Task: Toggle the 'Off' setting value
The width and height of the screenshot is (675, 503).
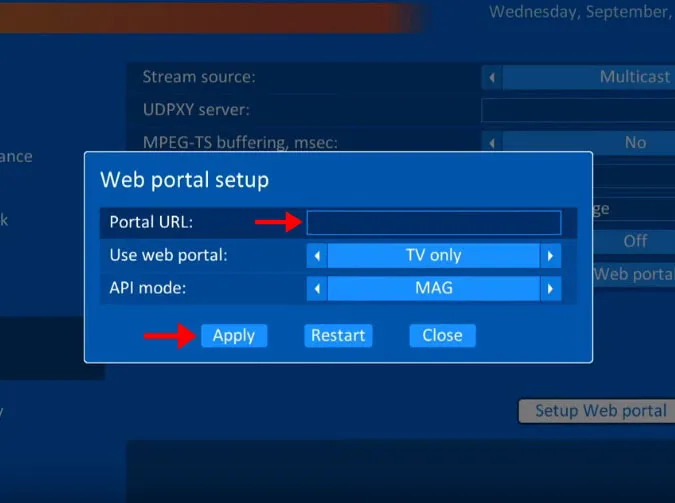Action: coord(634,241)
